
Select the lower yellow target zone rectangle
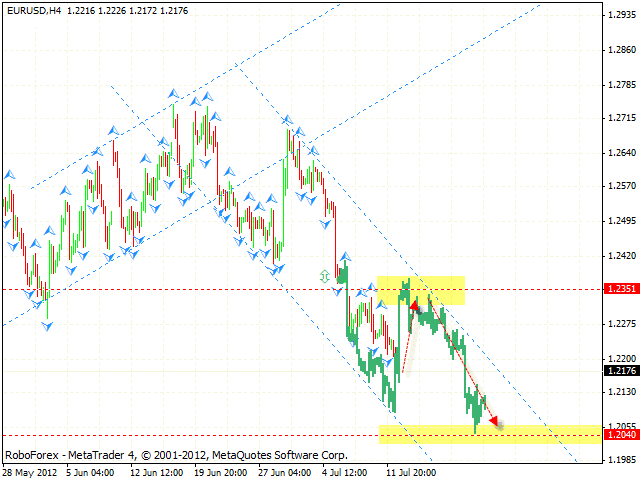(x=491, y=434)
